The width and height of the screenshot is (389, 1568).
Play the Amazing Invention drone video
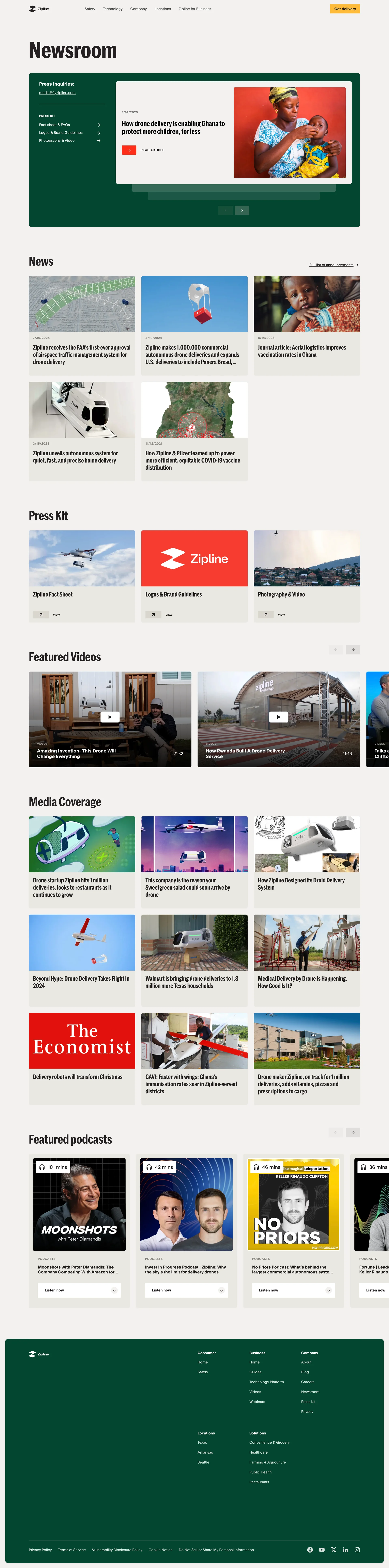pyautogui.click(x=110, y=717)
